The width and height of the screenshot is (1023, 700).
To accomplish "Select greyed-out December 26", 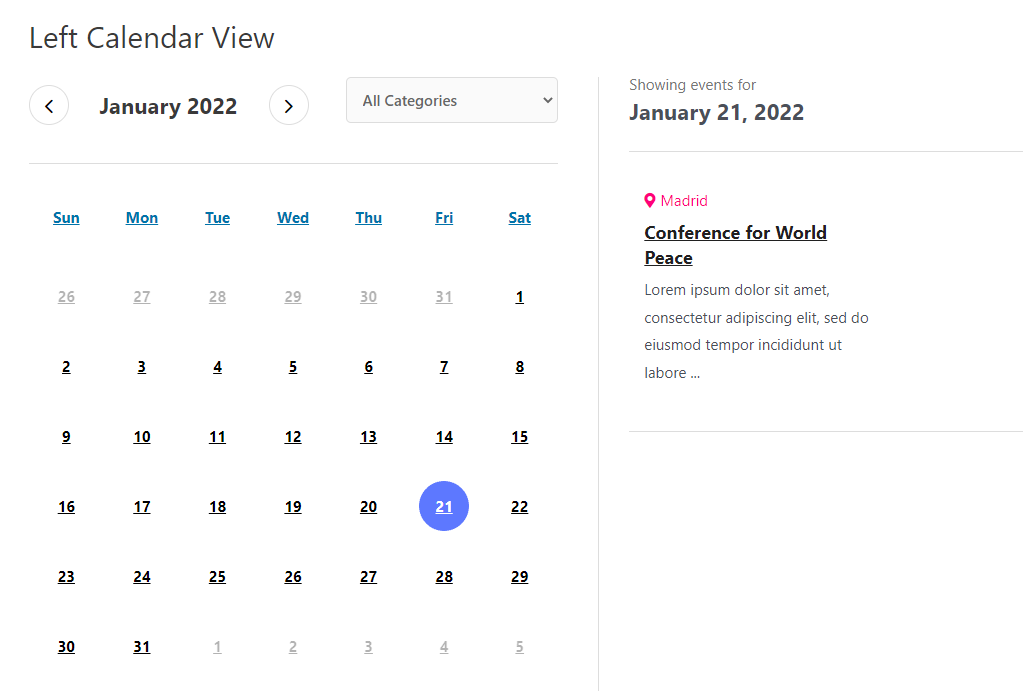I will tap(67, 297).
